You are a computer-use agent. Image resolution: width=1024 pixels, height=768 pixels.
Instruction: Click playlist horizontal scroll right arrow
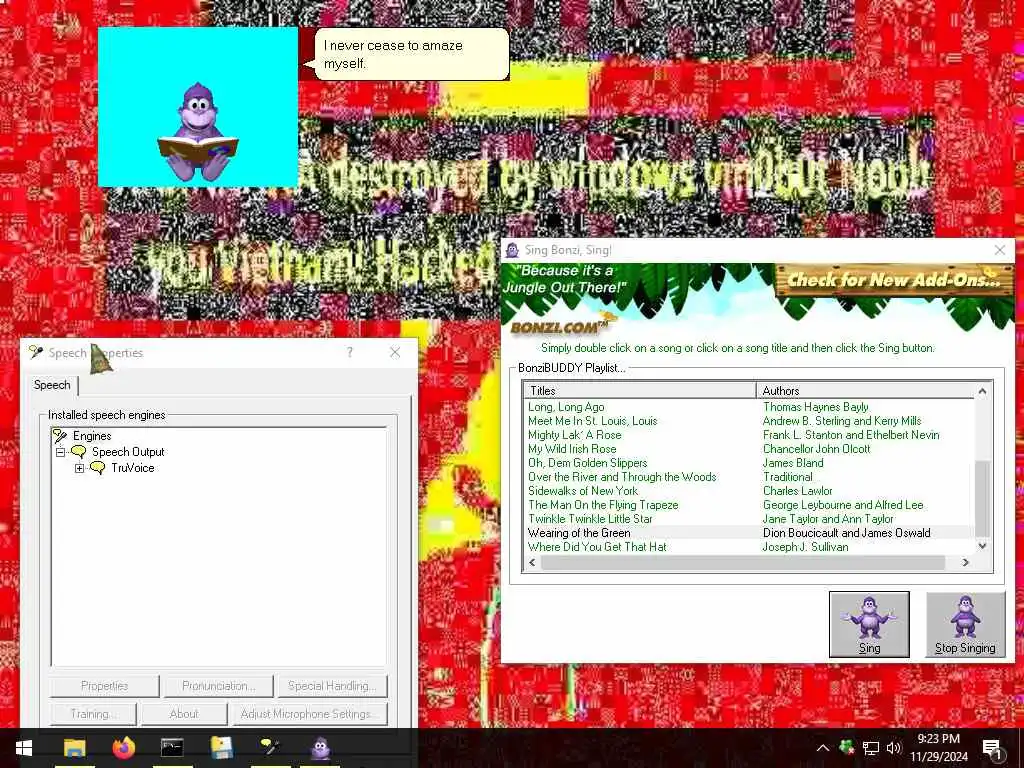966,562
